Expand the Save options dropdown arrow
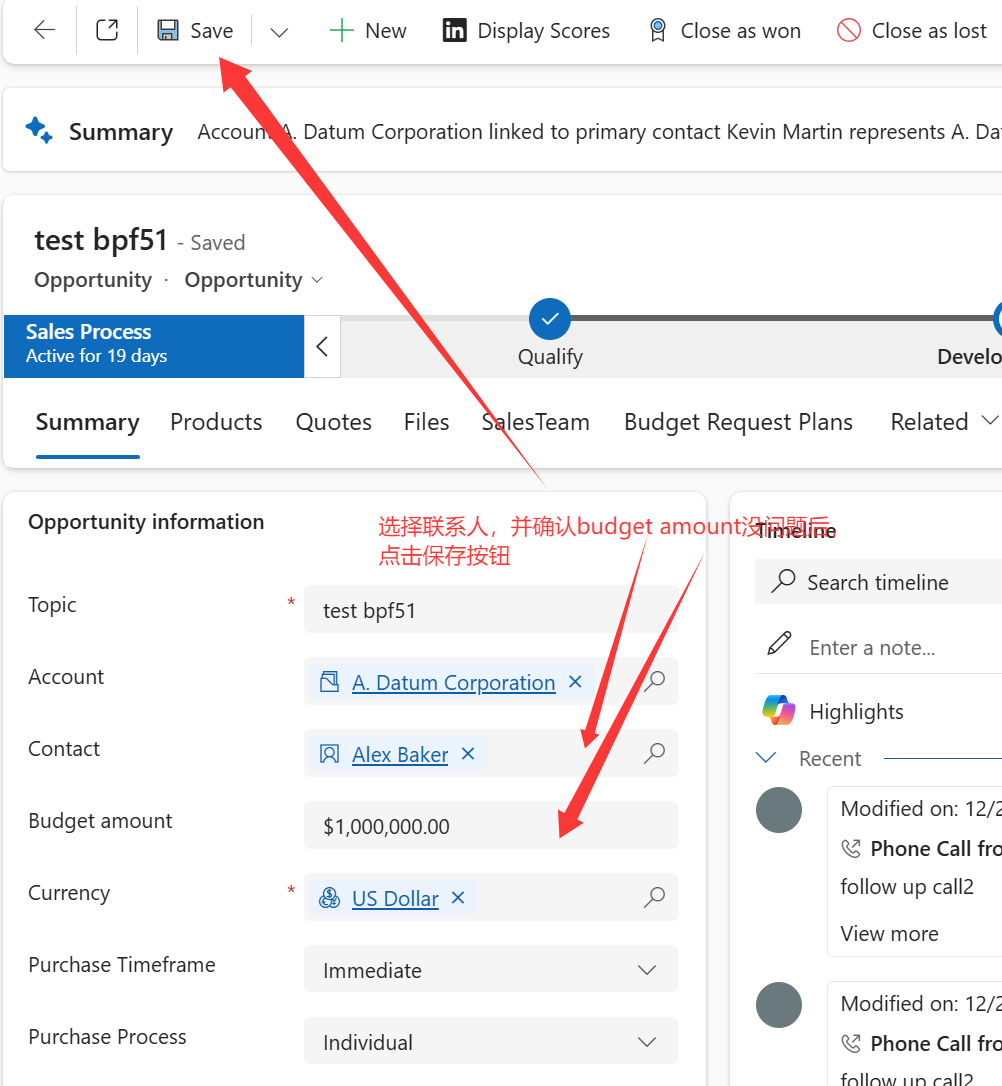The height and width of the screenshot is (1086, 1002). [279, 32]
